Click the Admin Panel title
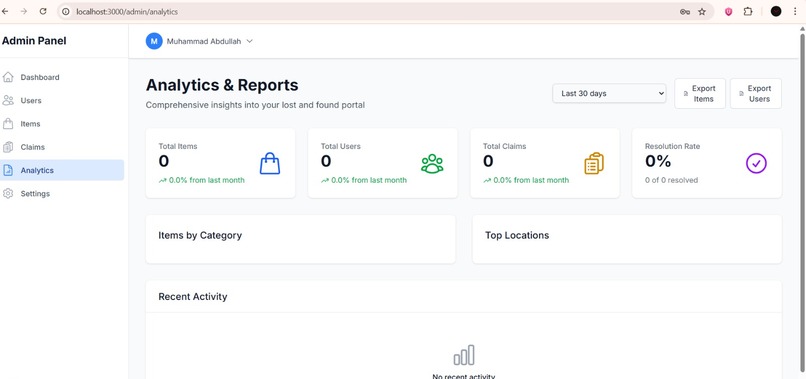 point(34,41)
